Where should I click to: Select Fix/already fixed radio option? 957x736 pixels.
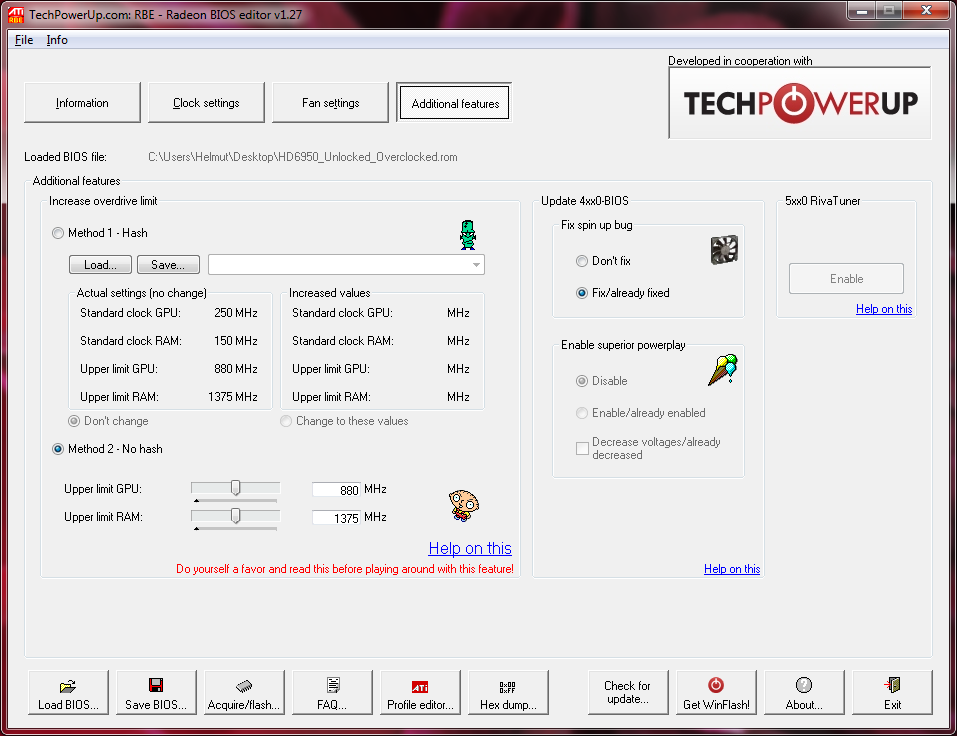pos(582,293)
